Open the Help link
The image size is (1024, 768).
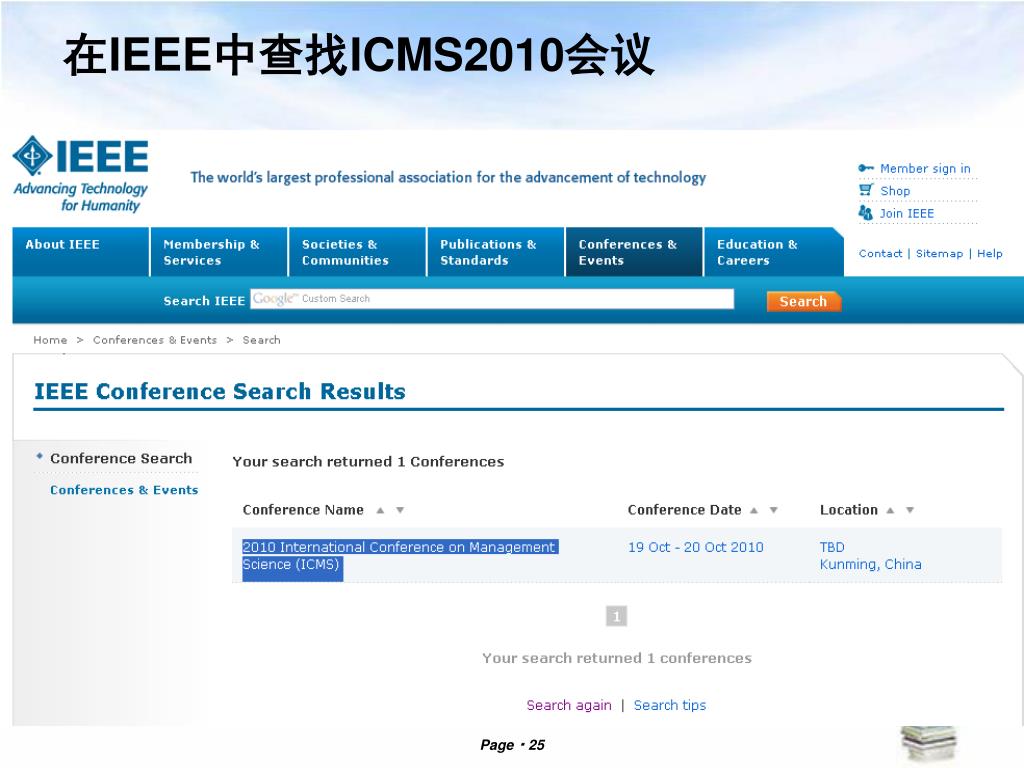point(989,253)
